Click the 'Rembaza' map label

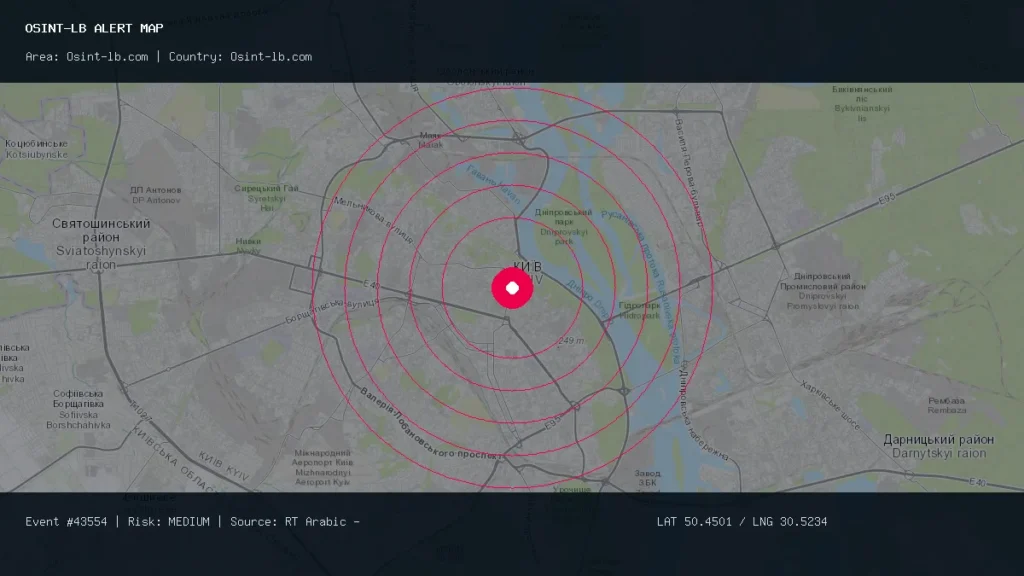(947, 410)
